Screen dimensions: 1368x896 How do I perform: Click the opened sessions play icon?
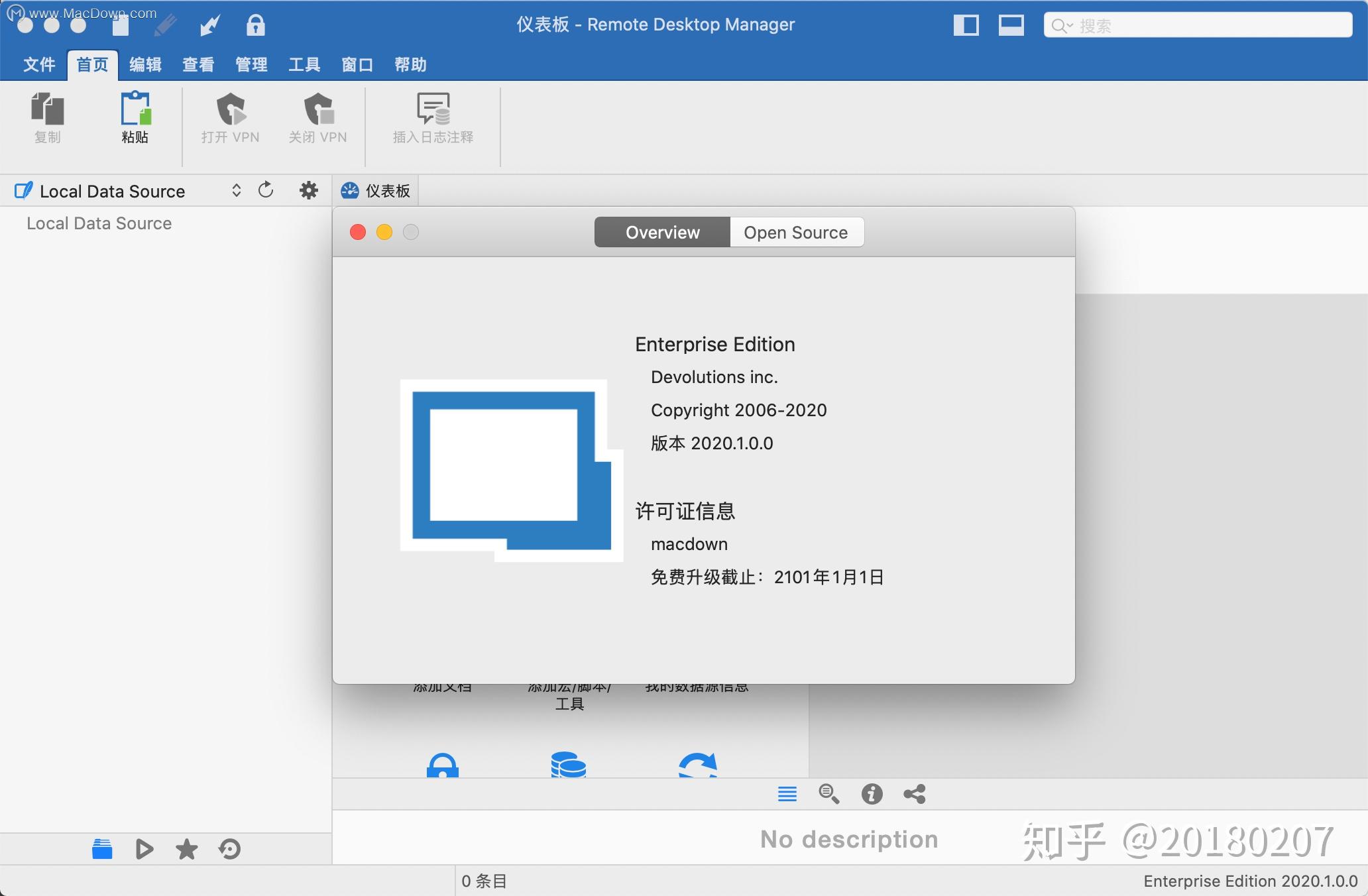144,849
